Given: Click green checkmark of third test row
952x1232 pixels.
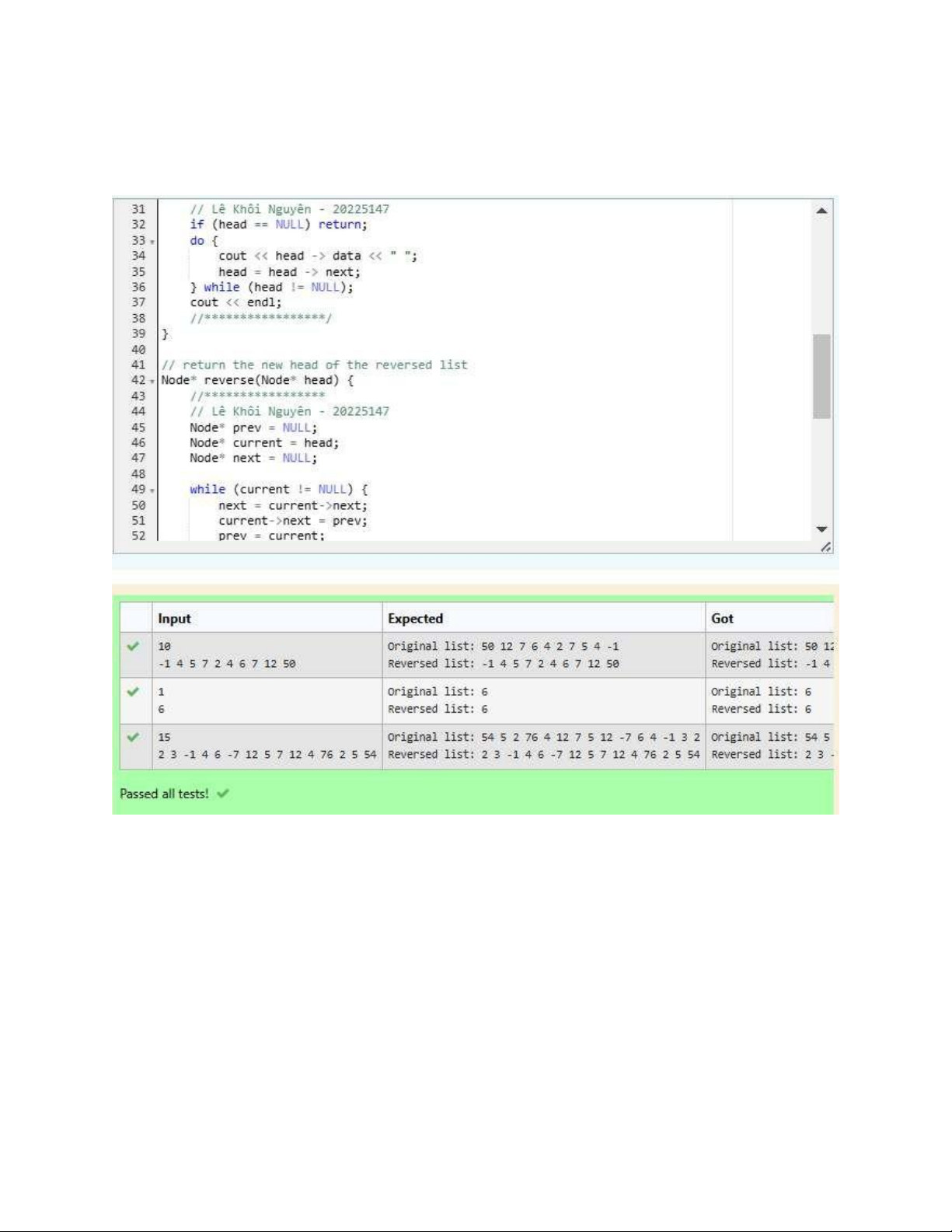Looking at the screenshot, I should 134,737.
